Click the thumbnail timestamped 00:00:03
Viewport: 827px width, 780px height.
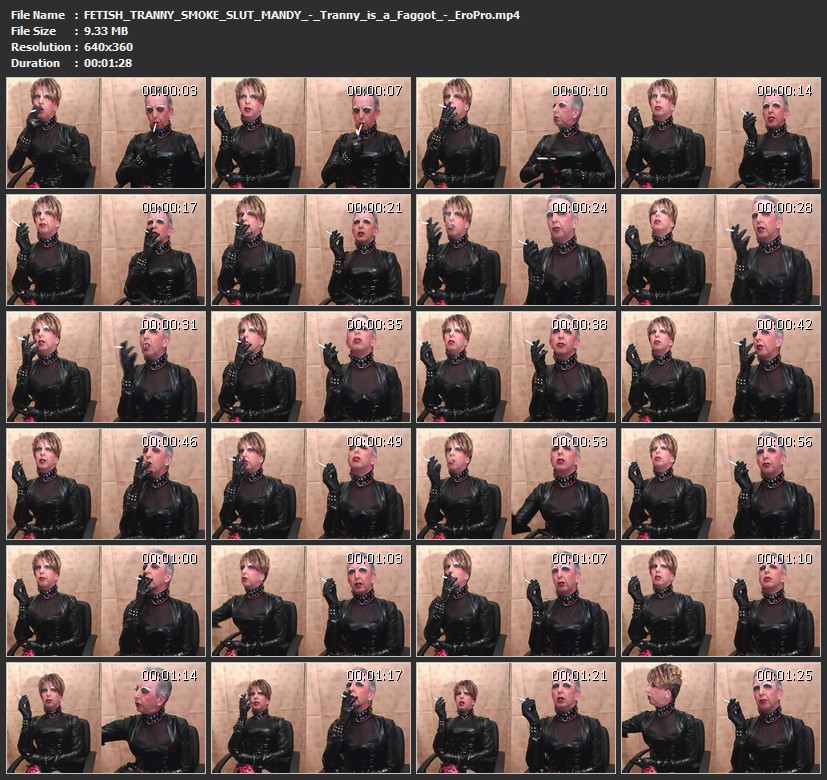click(x=106, y=133)
